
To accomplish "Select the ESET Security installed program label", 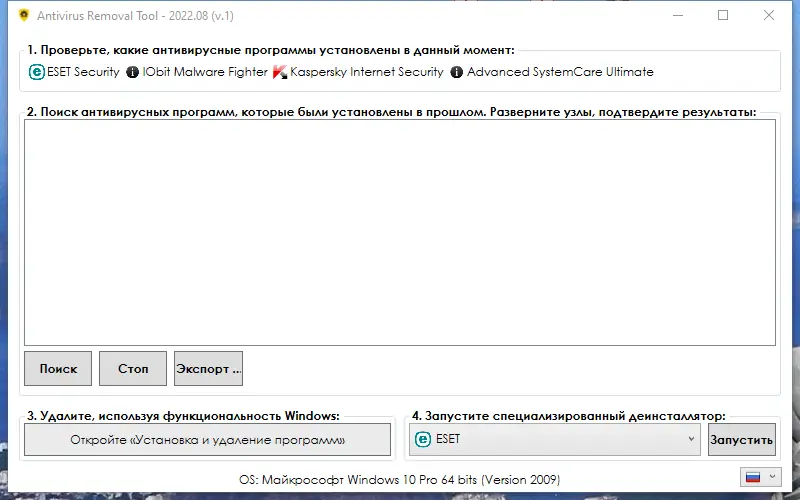I will click(83, 72).
